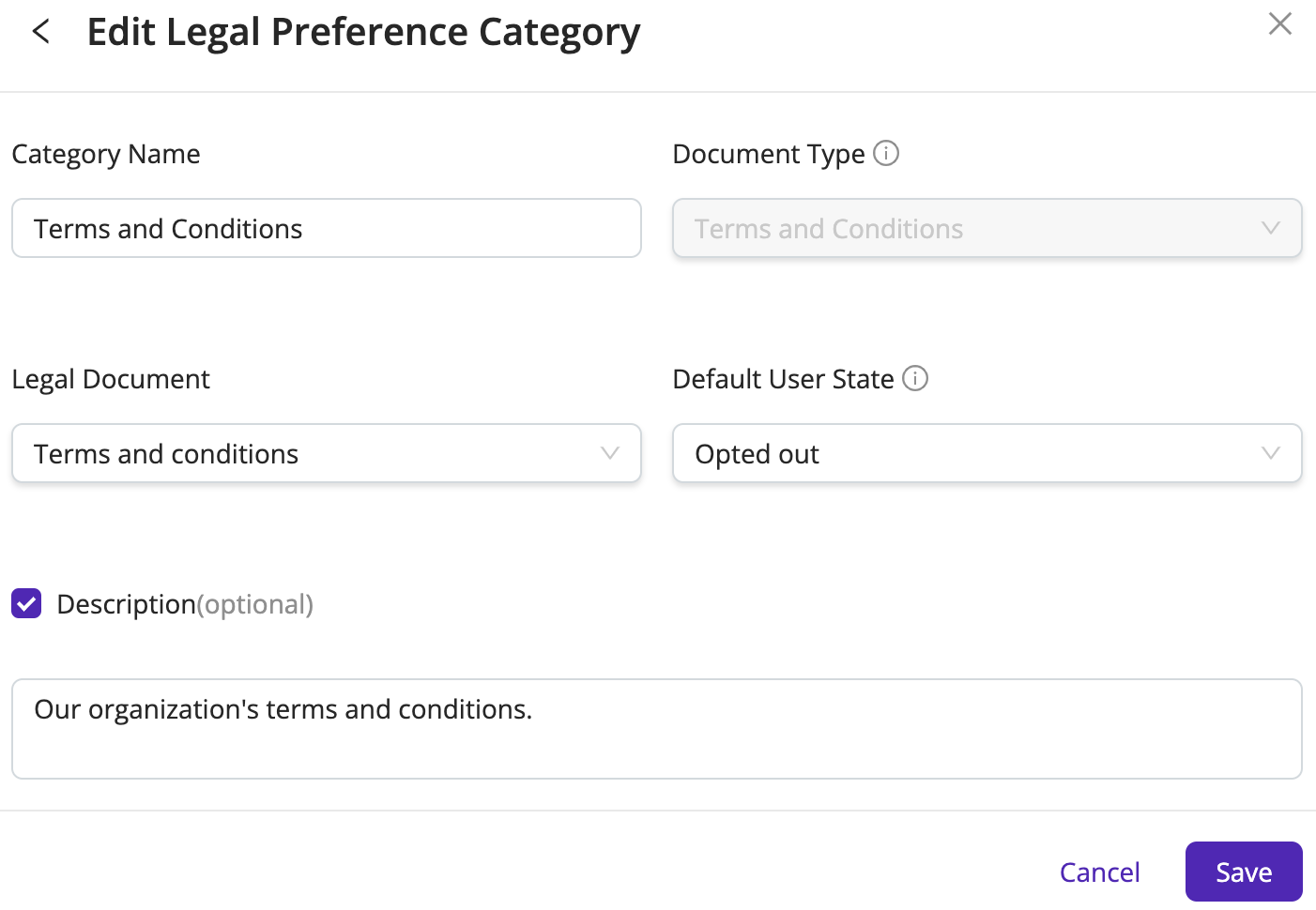Uncheck the Description optional checkbox
This screenshot has height=910, width=1316.
[26, 603]
